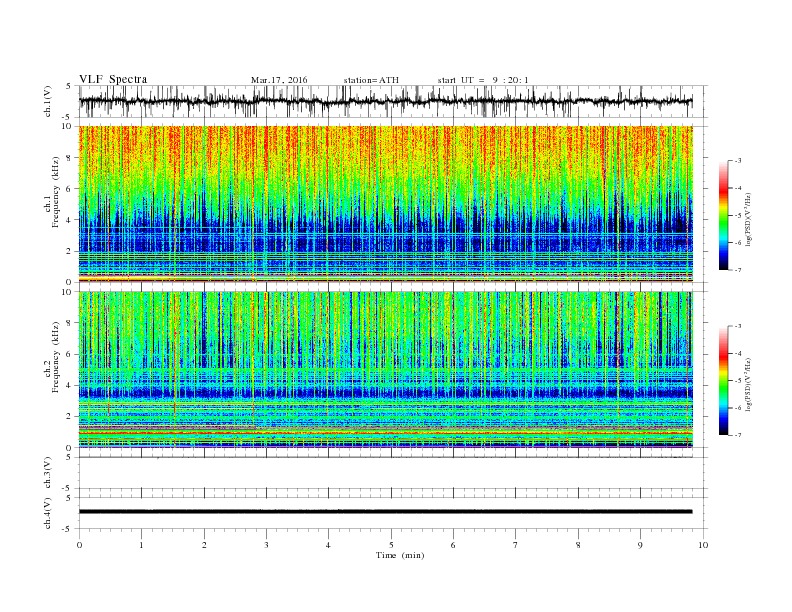
Task: Click the time axis tick label "9"
Action: pos(640,545)
